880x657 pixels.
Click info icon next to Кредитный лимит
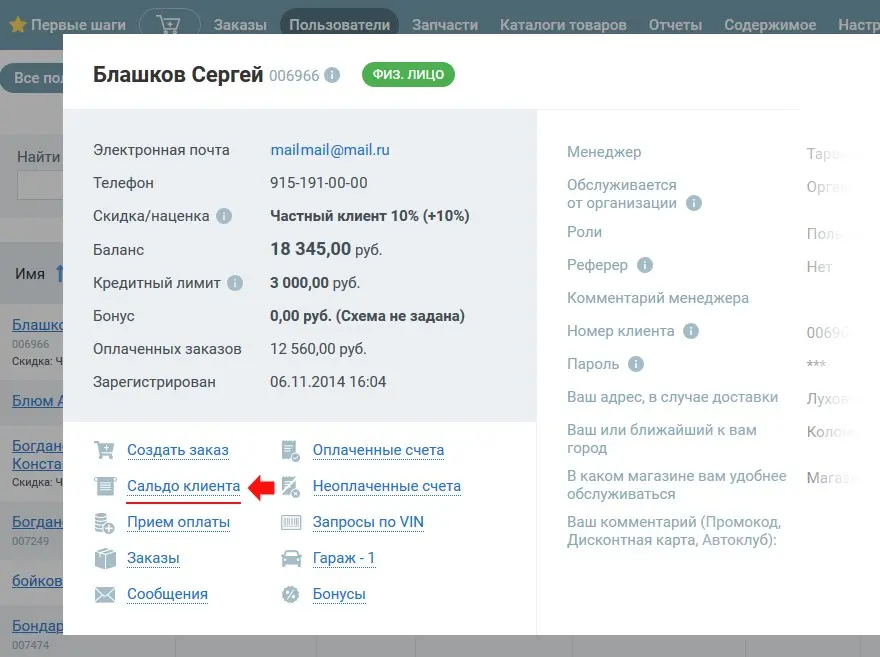237,282
